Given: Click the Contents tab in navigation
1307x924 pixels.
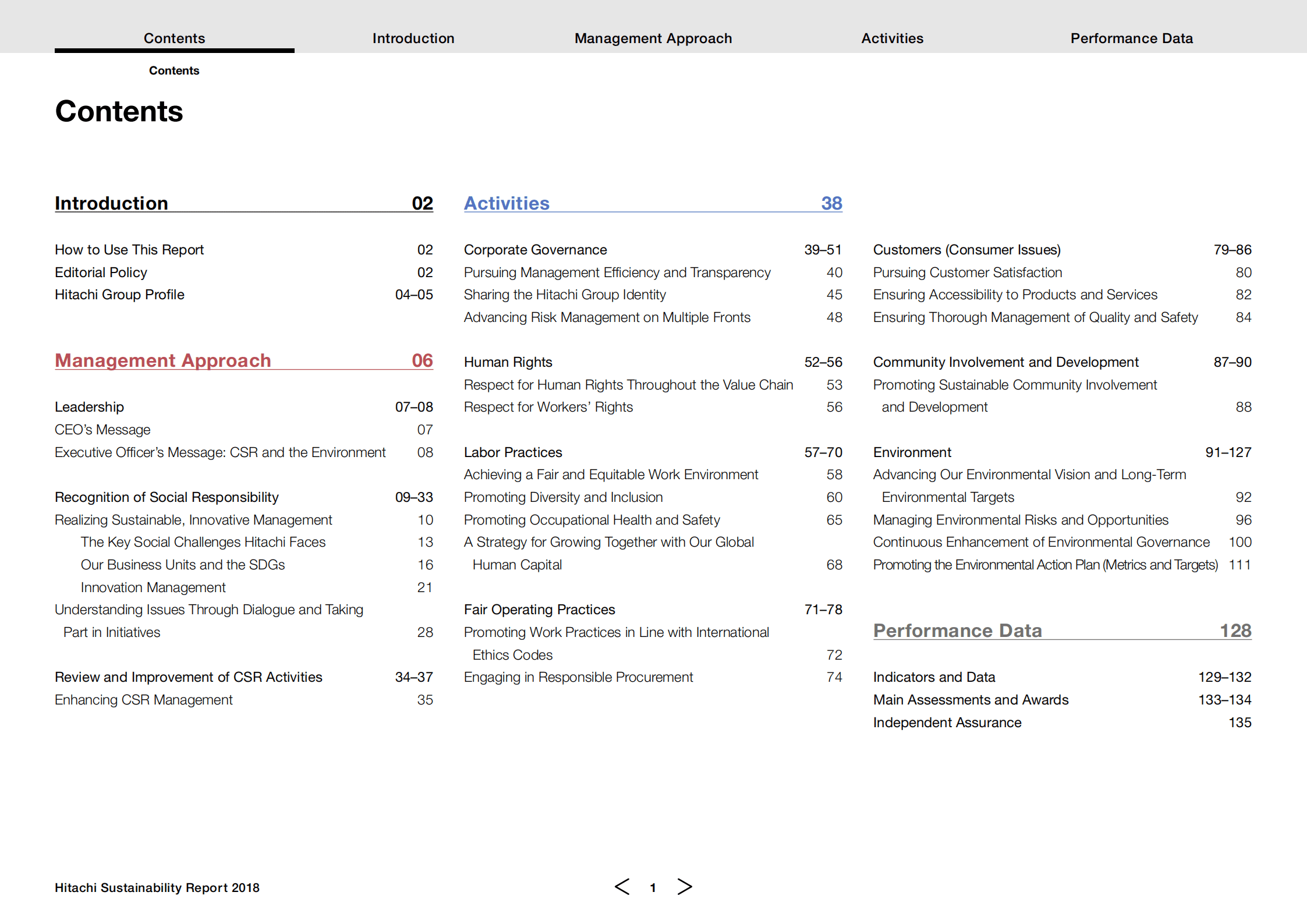Looking at the screenshot, I should [x=174, y=38].
